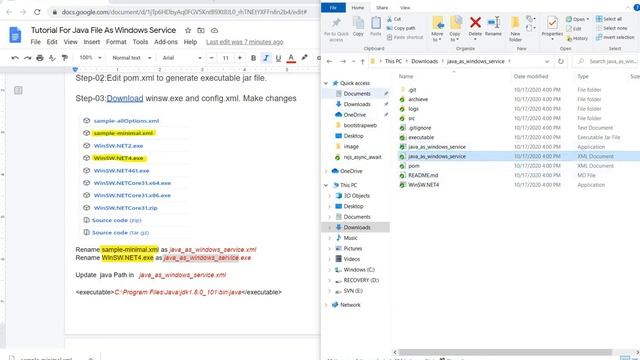Click the document title text

point(103,30)
